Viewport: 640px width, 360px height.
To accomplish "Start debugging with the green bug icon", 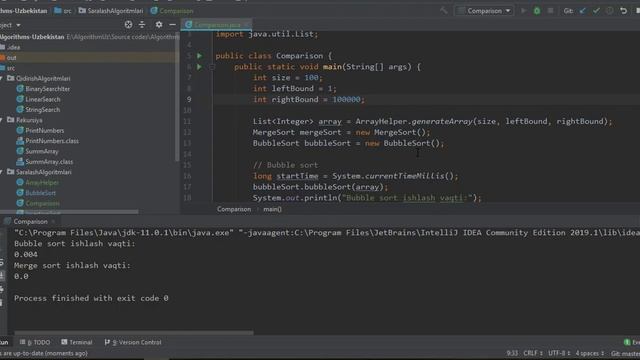I will coord(537,11).
